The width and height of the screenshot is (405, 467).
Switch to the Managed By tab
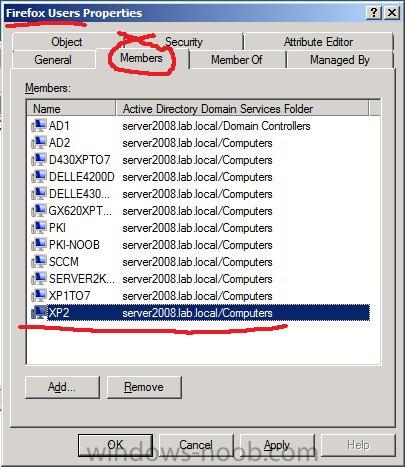click(340, 60)
